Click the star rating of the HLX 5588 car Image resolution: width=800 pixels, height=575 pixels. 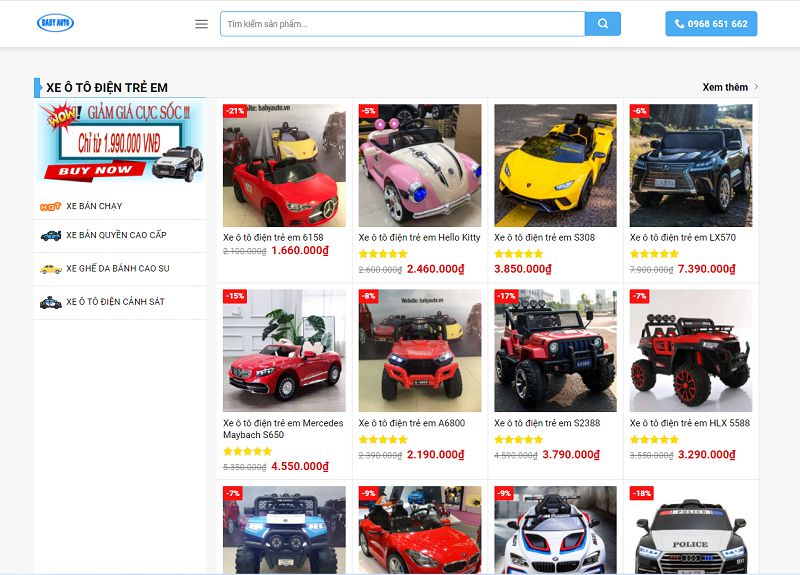(654, 439)
